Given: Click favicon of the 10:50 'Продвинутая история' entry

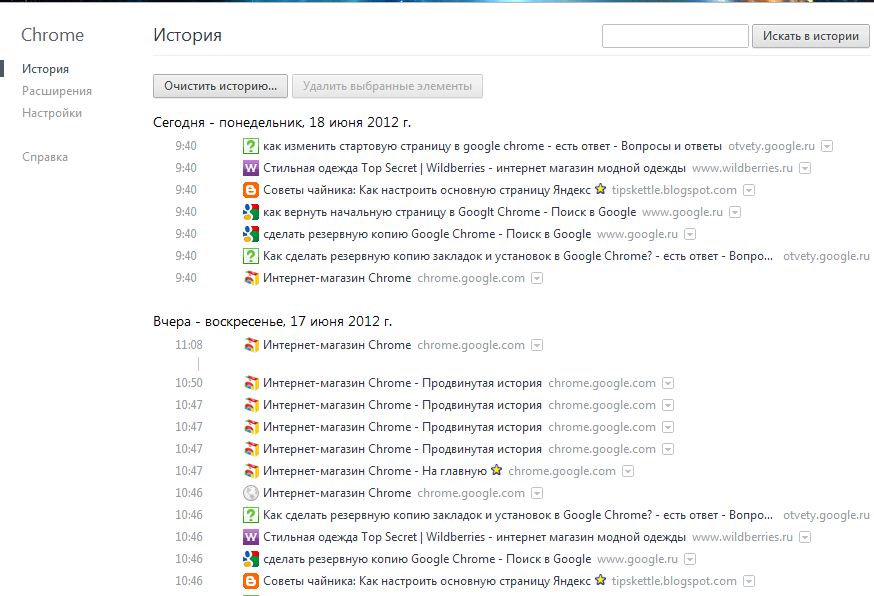Looking at the screenshot, I should [251, 383].
